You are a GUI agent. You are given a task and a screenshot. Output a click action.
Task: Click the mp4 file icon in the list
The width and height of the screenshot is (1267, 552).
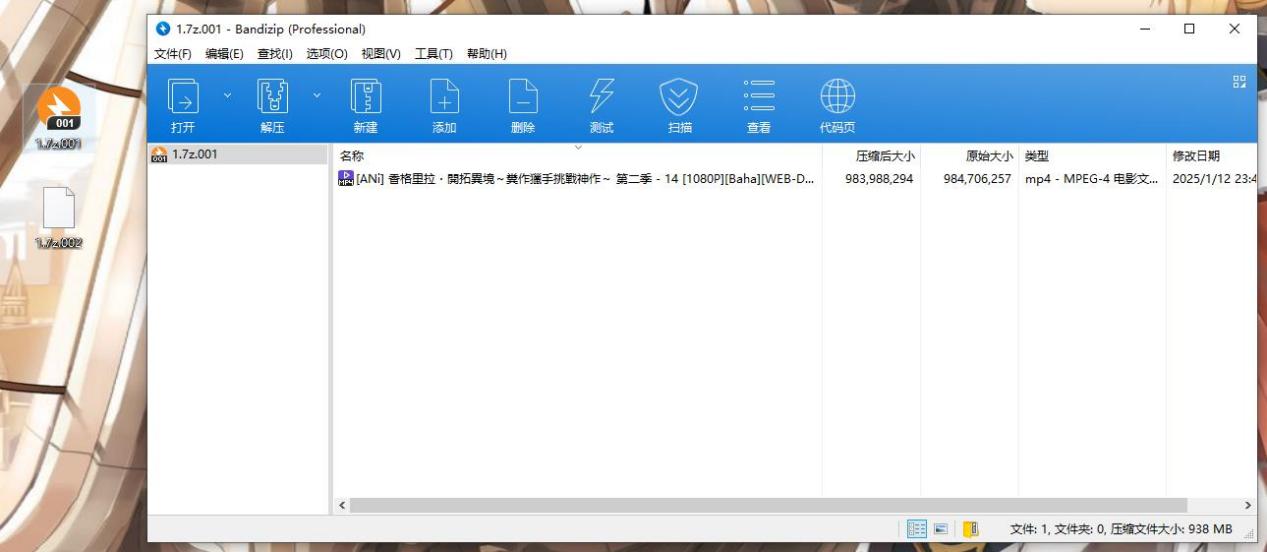coord(346,179)
